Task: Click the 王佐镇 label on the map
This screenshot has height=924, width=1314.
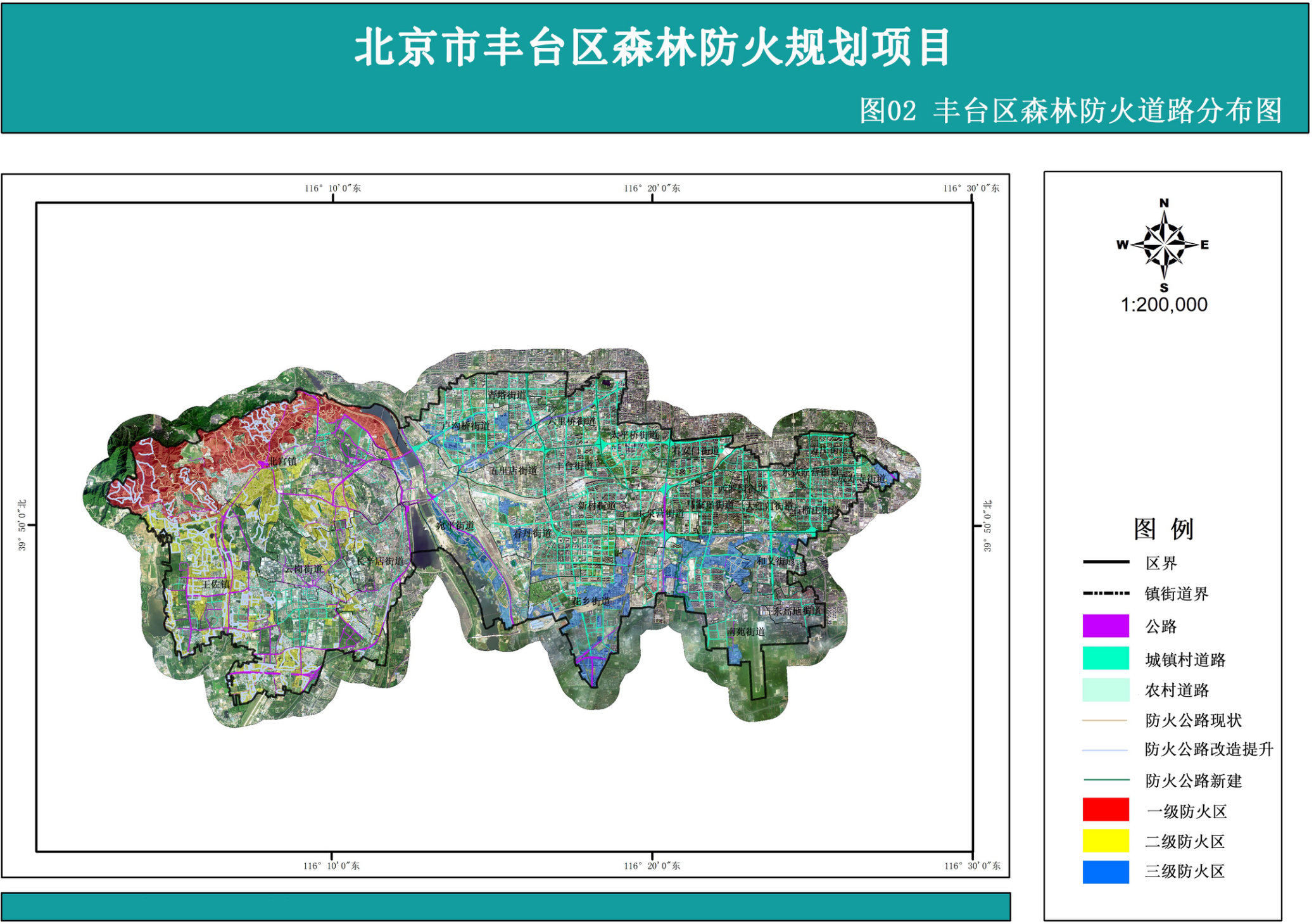Action: pyautogui.click(x=216, y=584)
